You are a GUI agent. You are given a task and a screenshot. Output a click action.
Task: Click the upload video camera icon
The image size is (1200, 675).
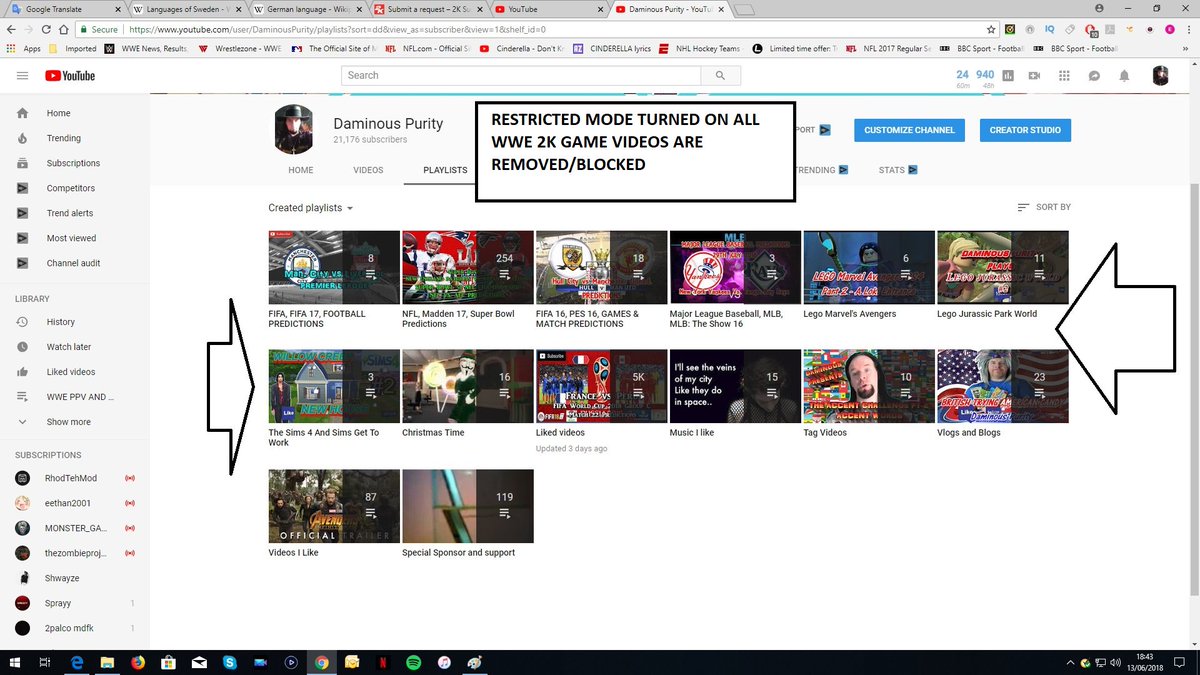coord(1035,76)
